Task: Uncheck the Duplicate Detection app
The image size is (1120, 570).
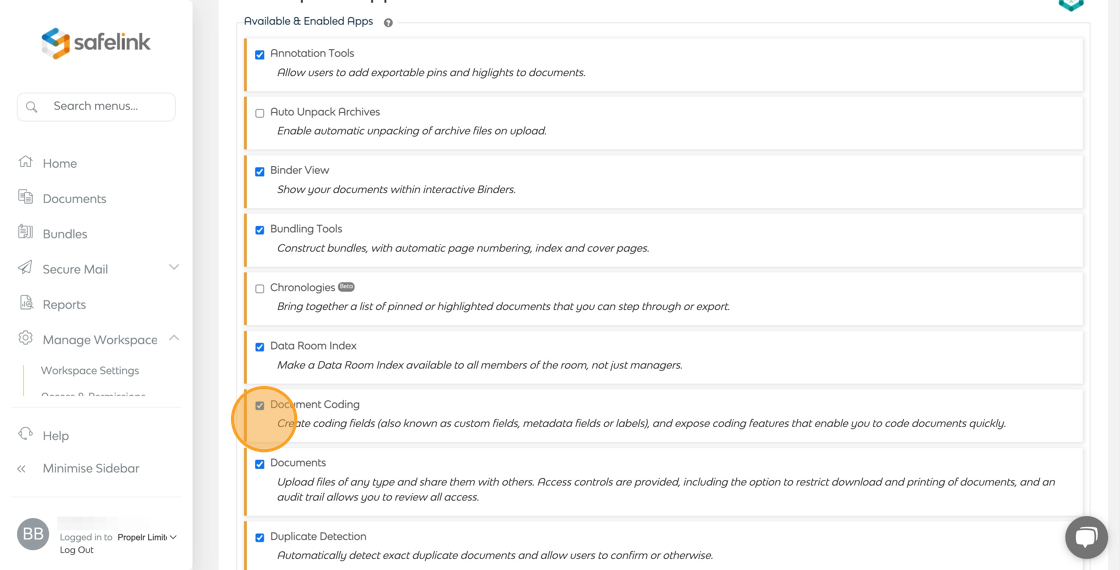Action: tap(260, 538)
